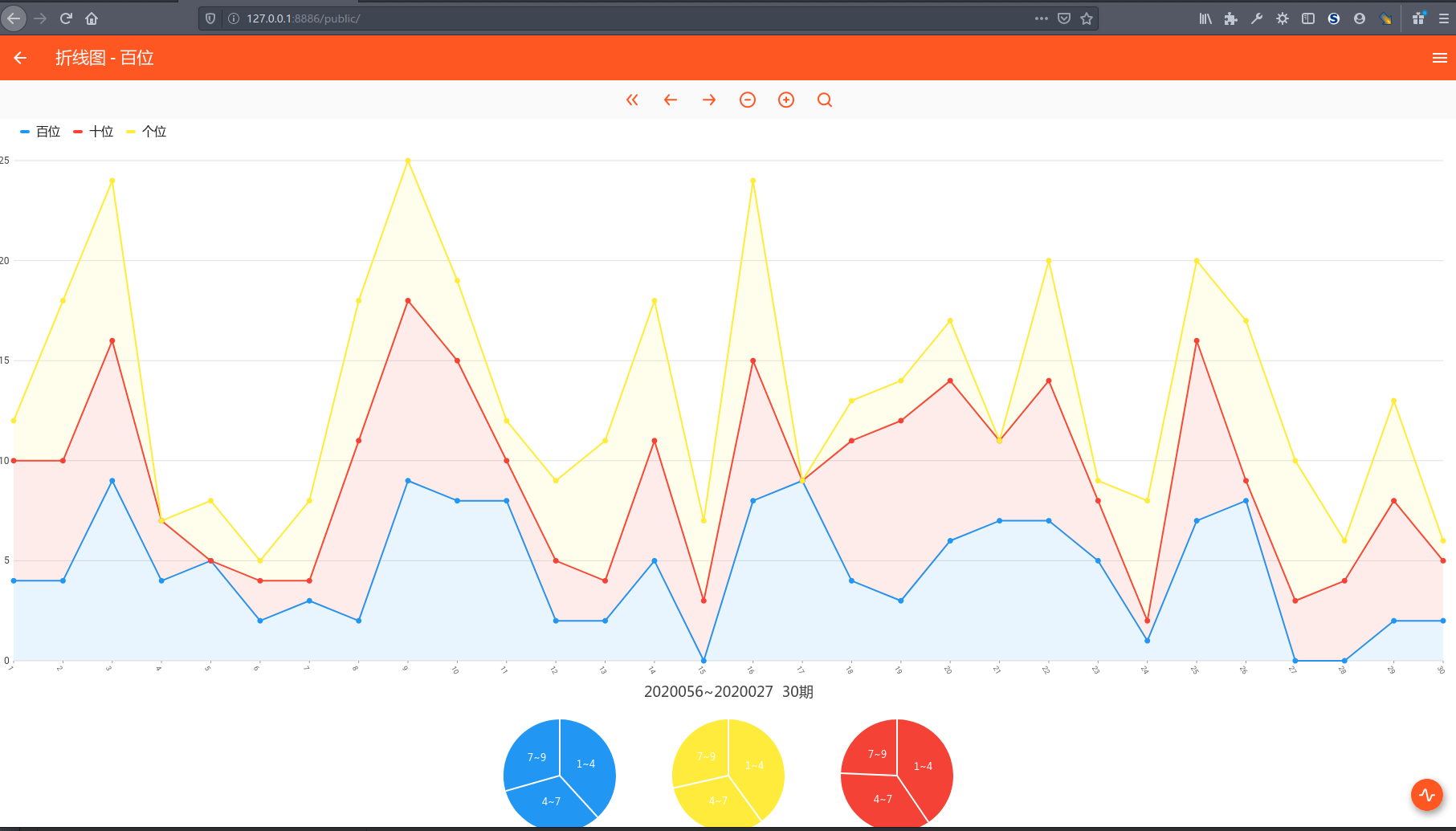The image size is (1456, 831).
Task: Show site information icon
Action: point(233,18)
